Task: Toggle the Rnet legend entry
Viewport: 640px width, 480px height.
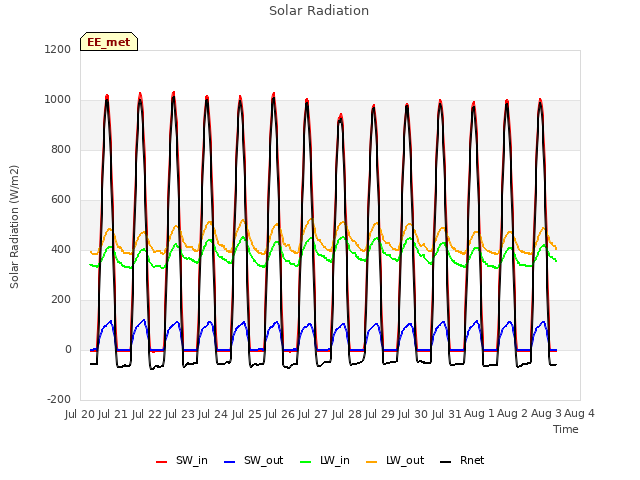Action: (x=462, y=461)
